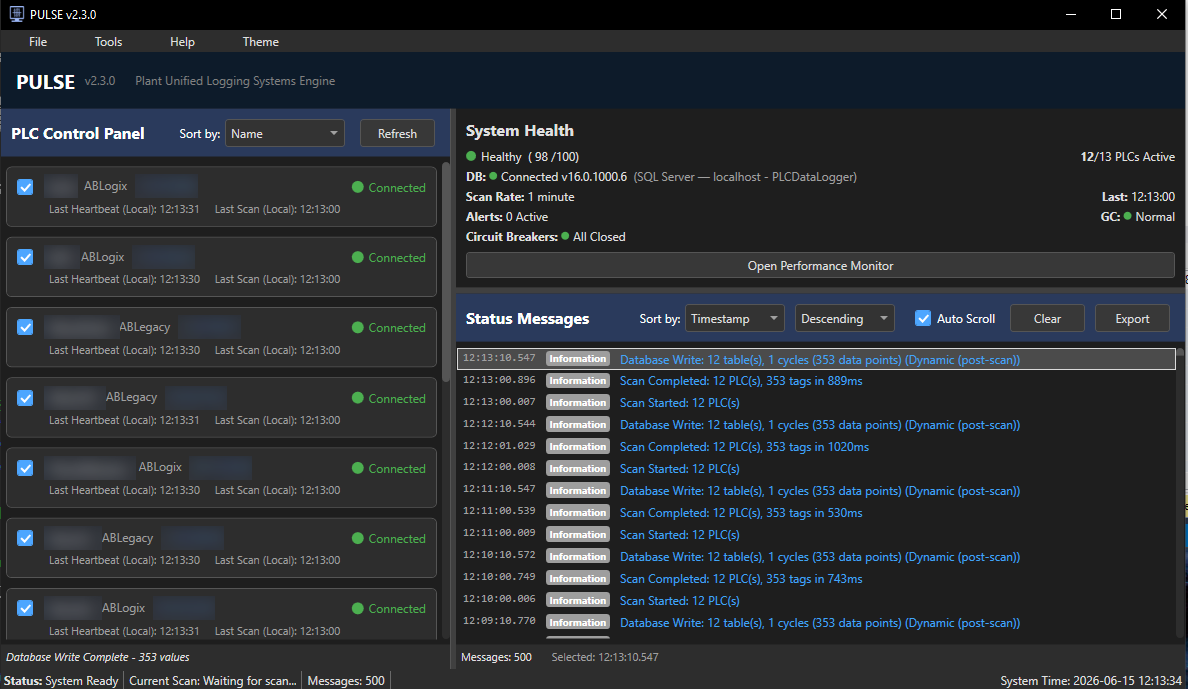The image size is (1188, 689).
Task: Select Scan Started message at 12:10:00.006
Action: click(816, 600)
